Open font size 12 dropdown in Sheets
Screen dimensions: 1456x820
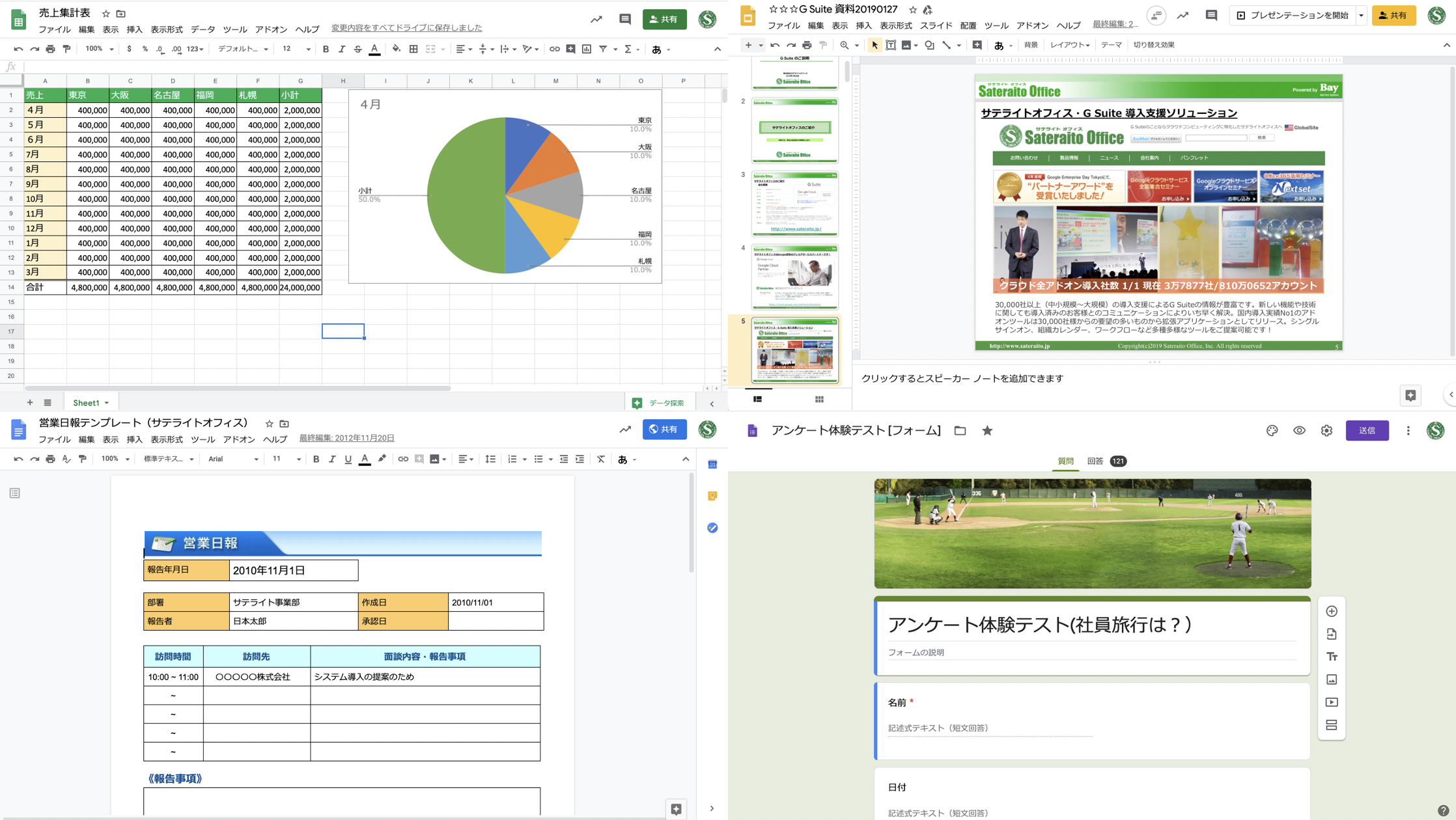coord(296,49)
